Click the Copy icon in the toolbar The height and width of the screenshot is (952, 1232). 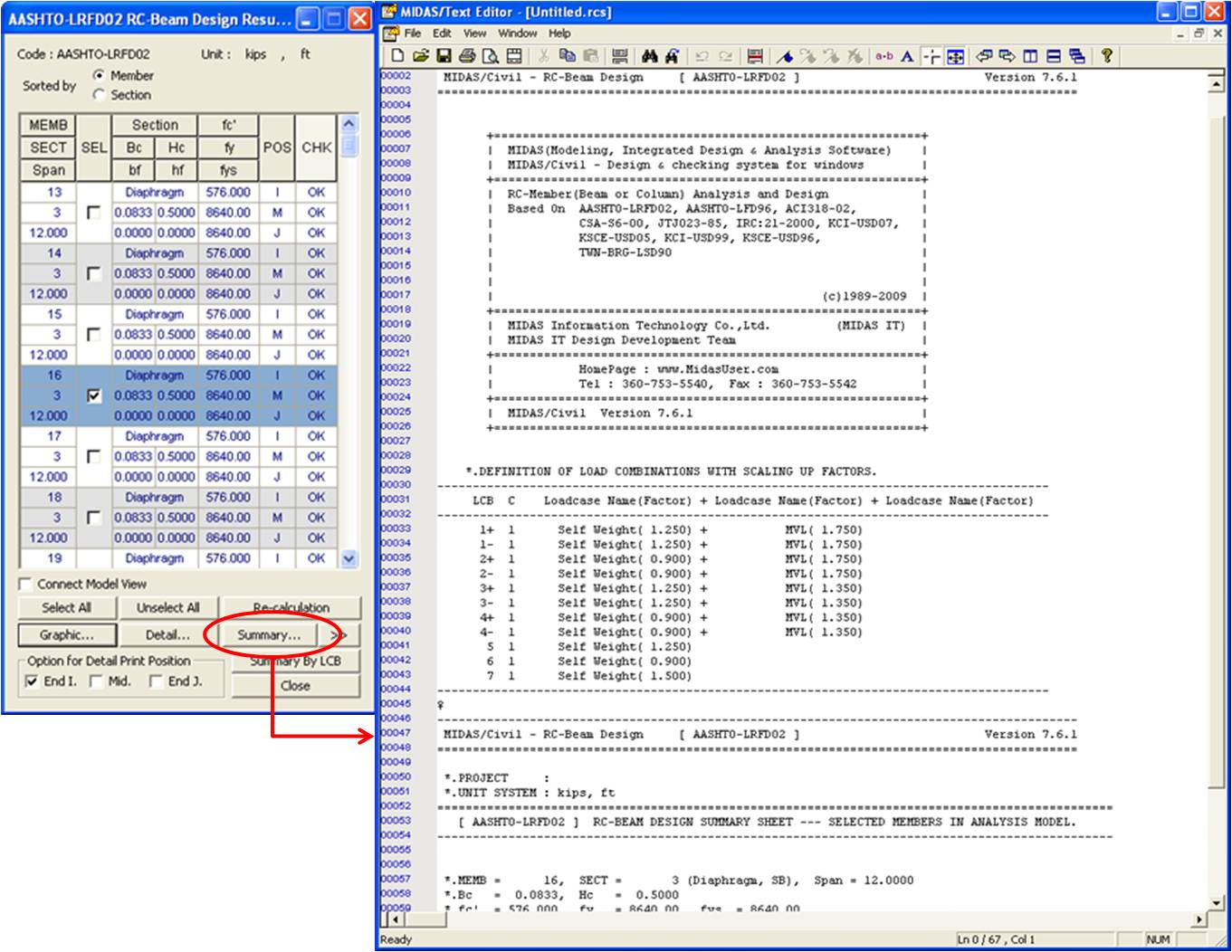568,56
